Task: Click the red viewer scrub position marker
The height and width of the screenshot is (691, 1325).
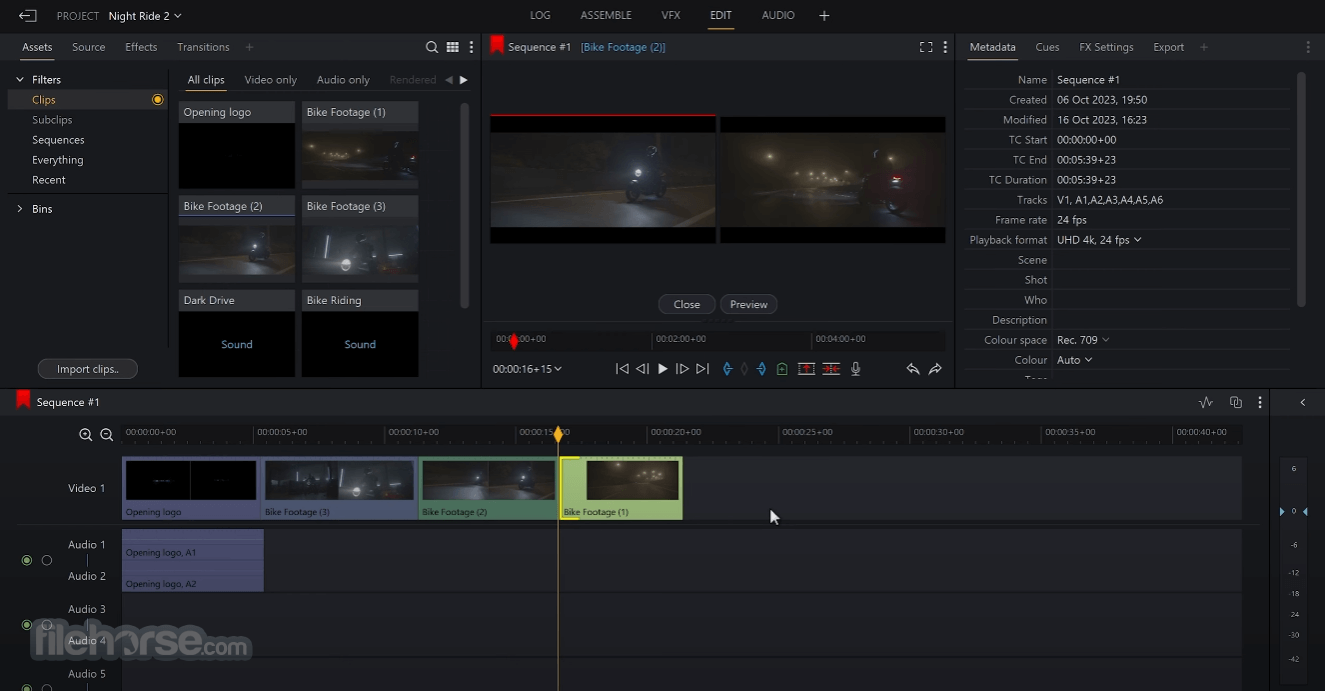Action: coord(514,341)
